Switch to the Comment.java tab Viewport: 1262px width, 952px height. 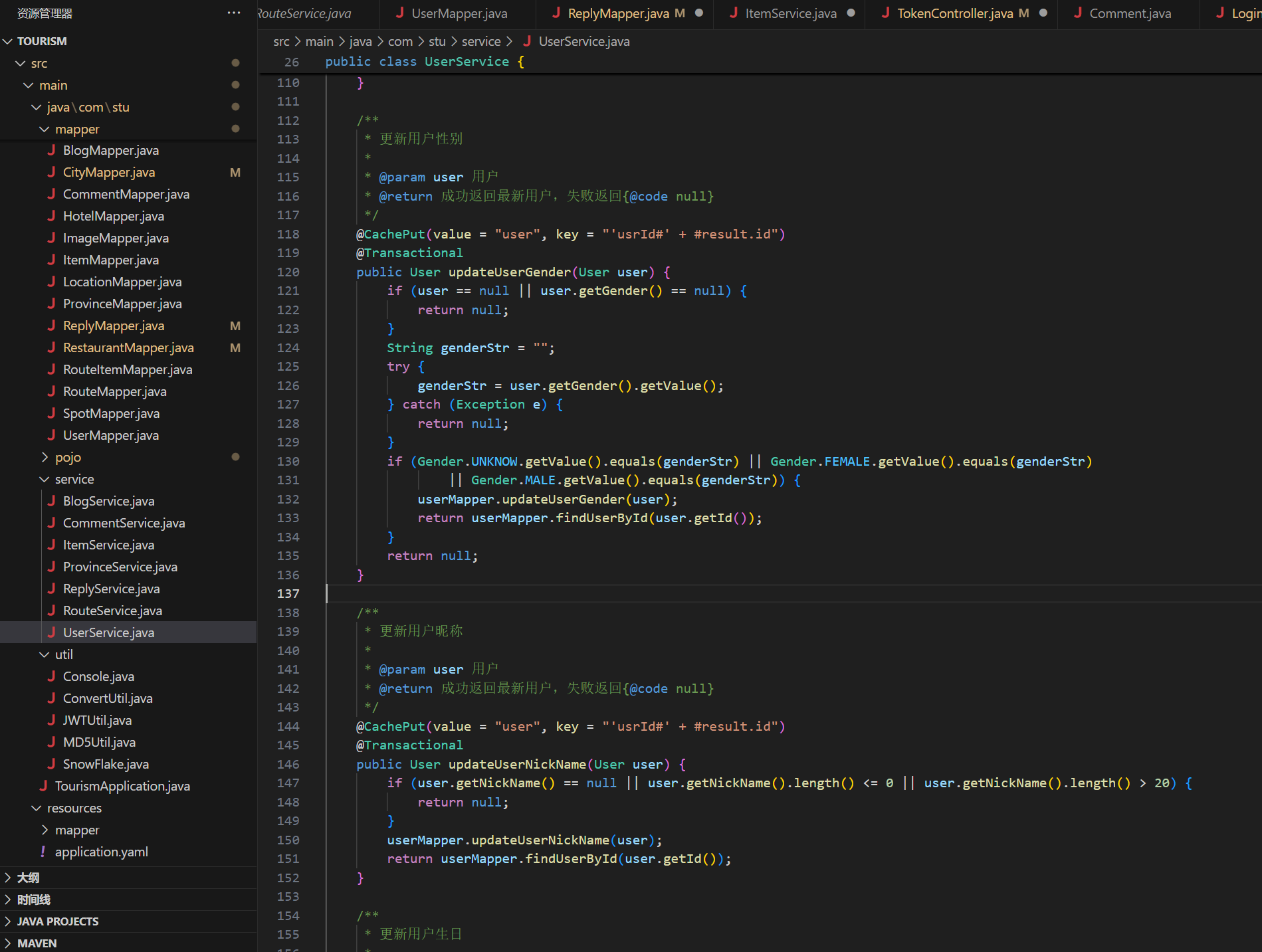[1130, 13]
